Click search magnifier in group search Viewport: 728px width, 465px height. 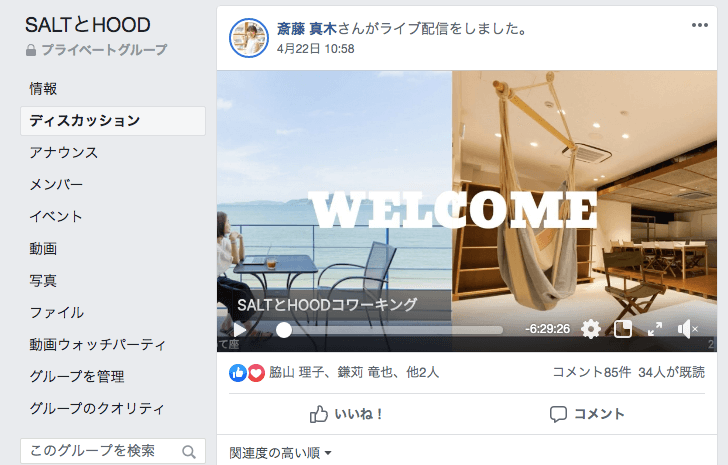click(x=188, y=452)
